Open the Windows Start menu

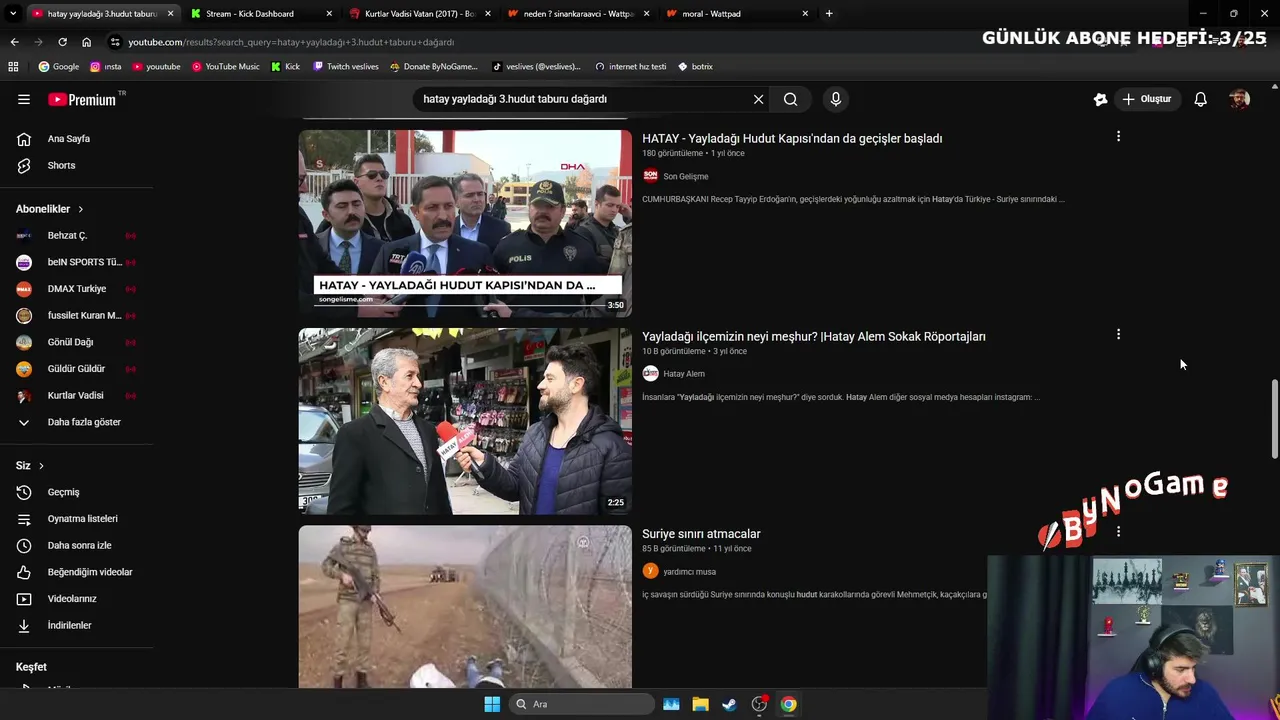(x=492, y=704)
